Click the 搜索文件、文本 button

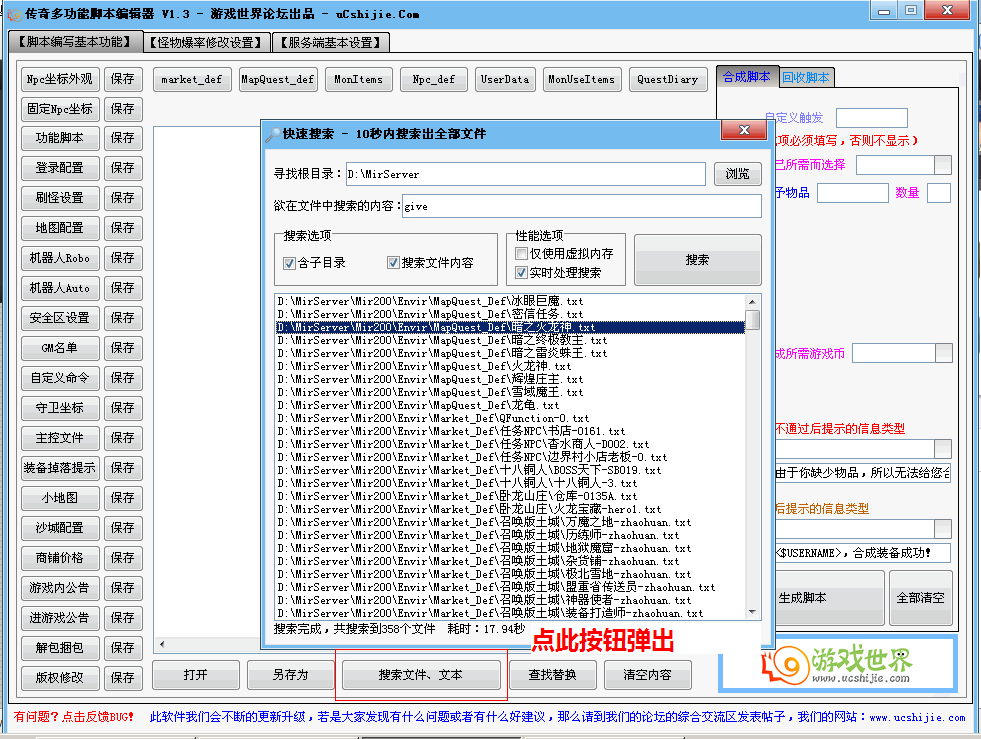coord(420,675)
